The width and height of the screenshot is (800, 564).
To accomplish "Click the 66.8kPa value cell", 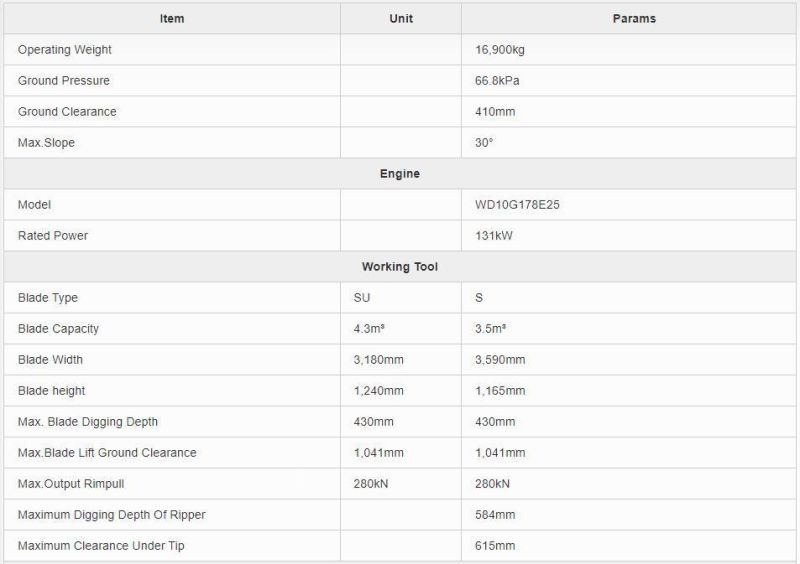I will [x=498, y=81].
